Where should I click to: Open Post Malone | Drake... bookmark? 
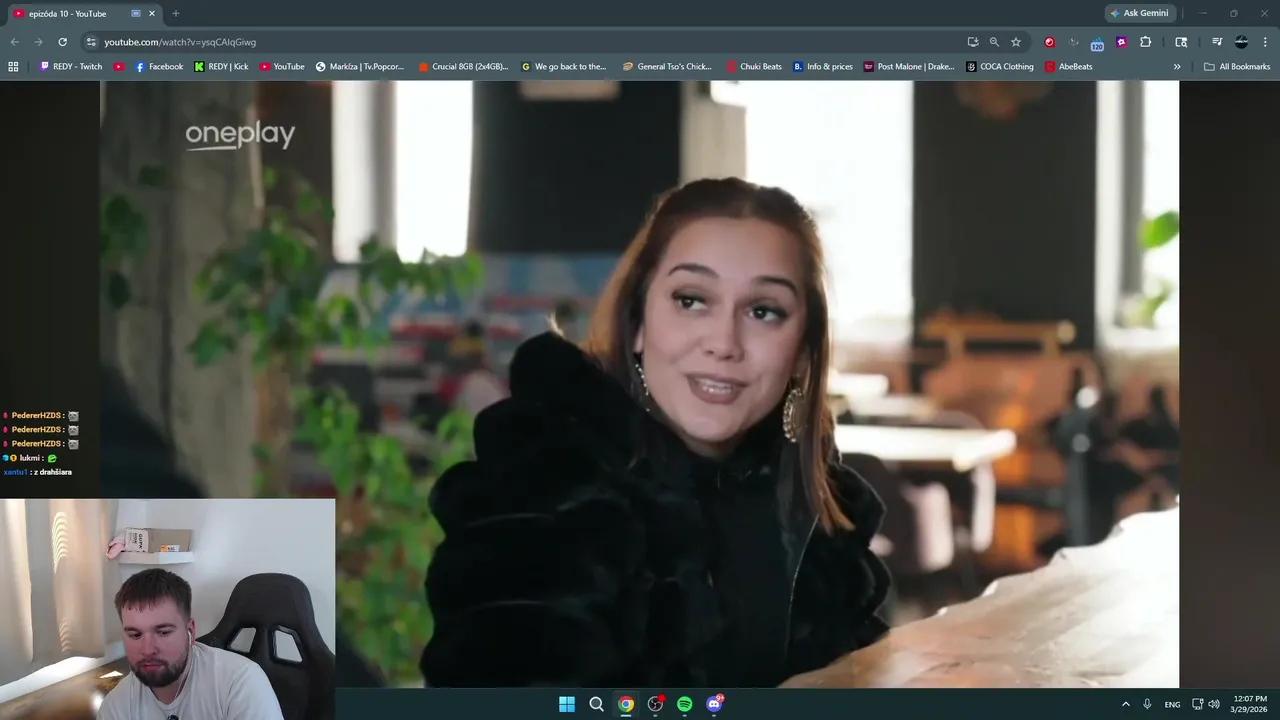click(909, 67)
